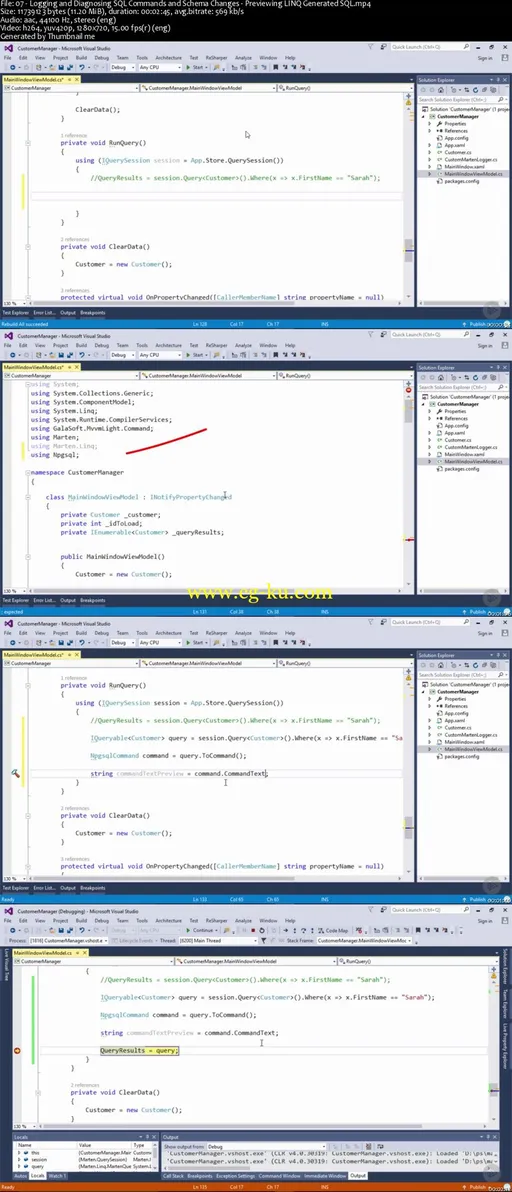Switch to the Watch 1 tab

pos(57,1176)
